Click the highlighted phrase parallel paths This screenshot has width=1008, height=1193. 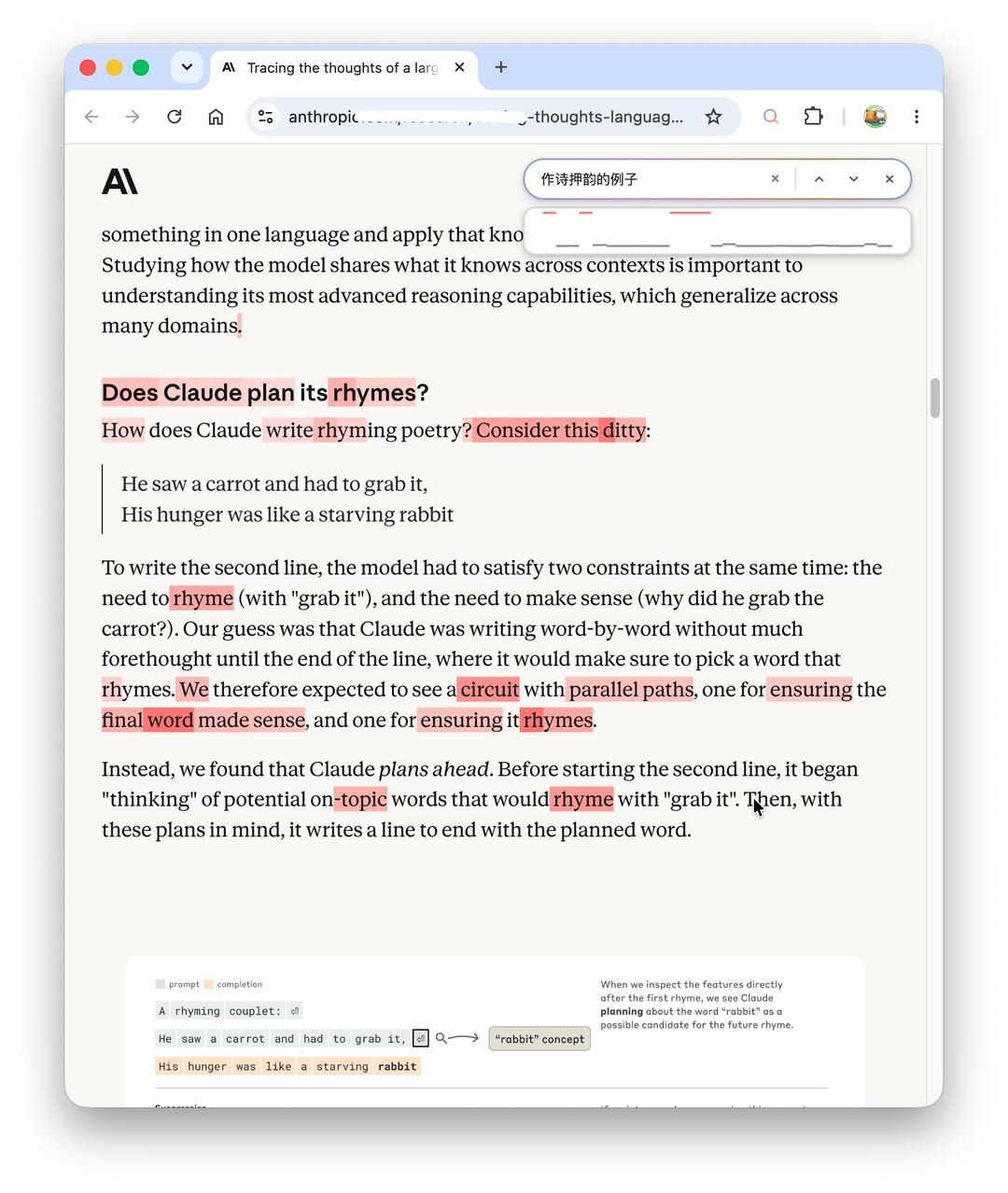631,689
